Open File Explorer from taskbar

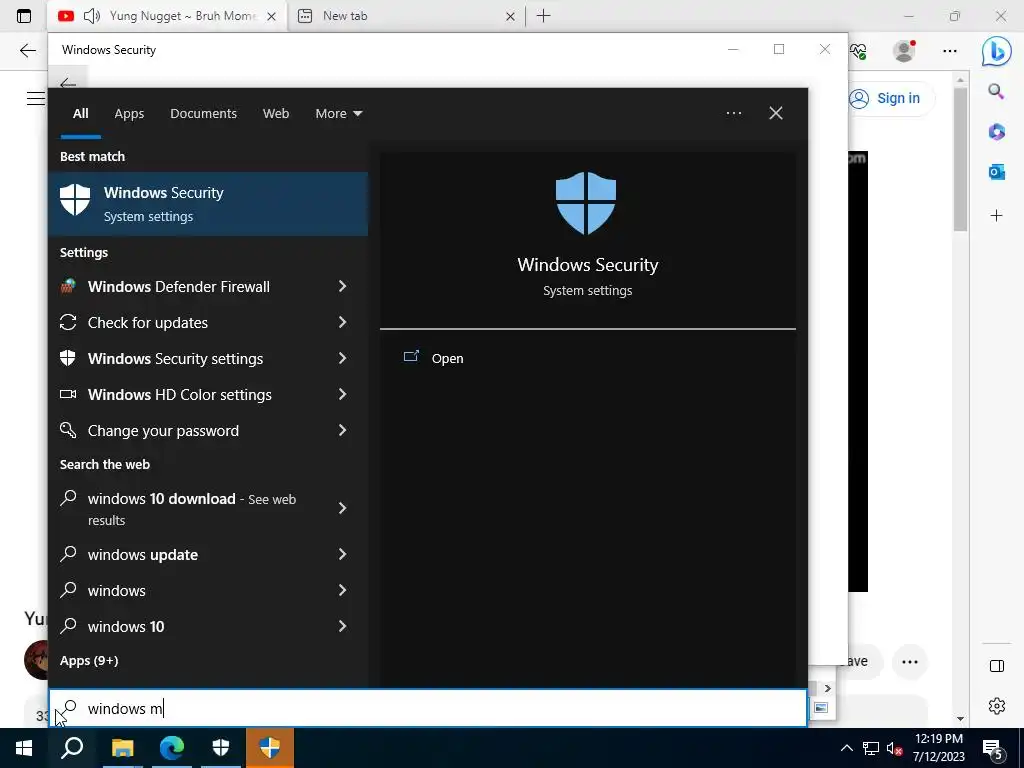[x=122, y=748]
